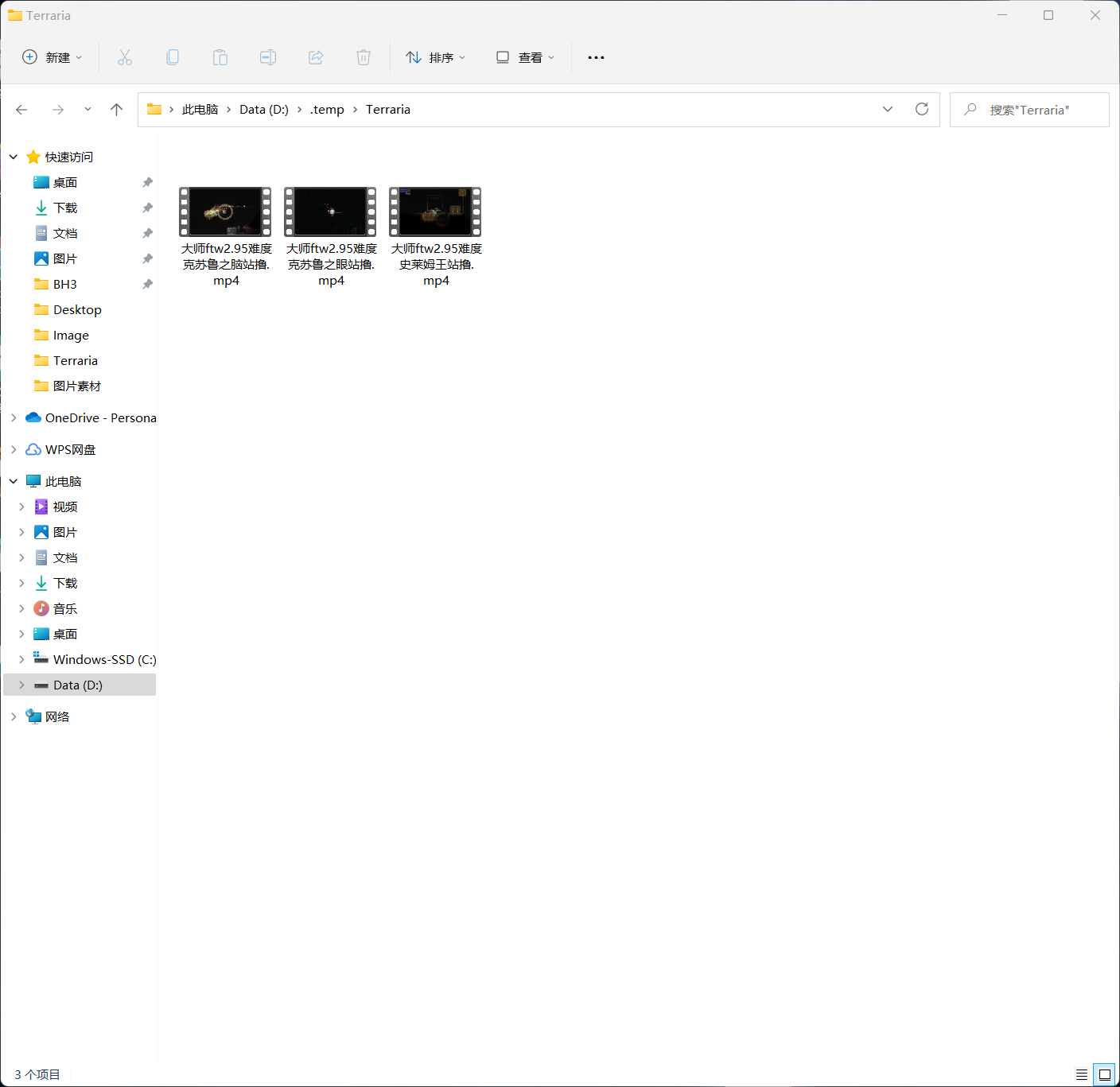Click the 3 个项目 status text
This screenshot has width=1120, height=1087.
tap(37, 1074)
